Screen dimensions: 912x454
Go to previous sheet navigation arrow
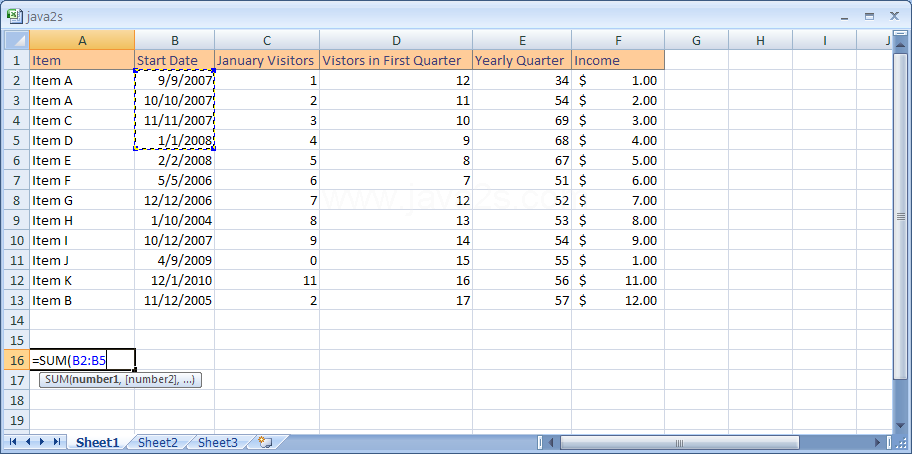tap(27, 442)
